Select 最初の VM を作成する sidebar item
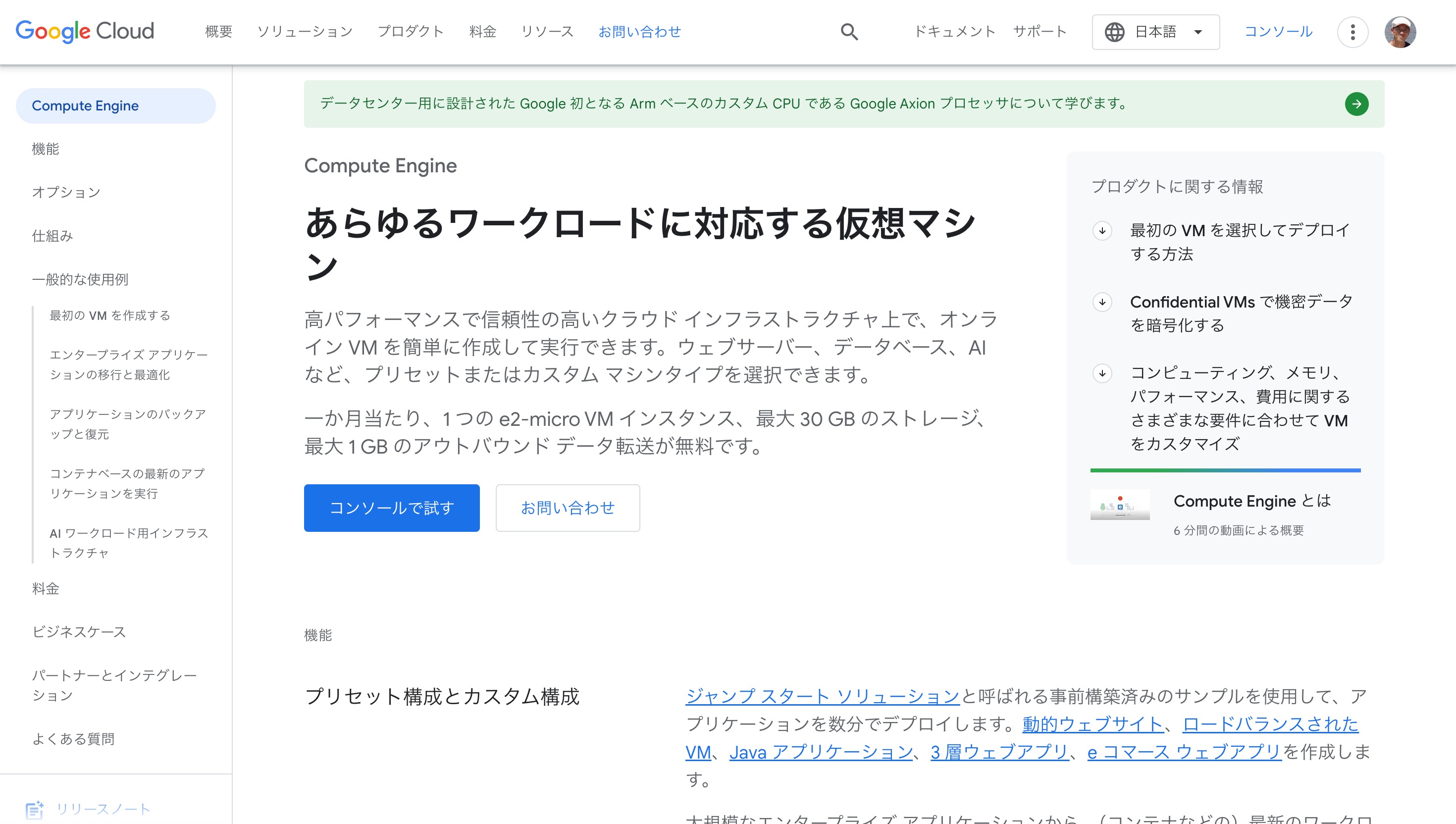 (x=110, y=315)
